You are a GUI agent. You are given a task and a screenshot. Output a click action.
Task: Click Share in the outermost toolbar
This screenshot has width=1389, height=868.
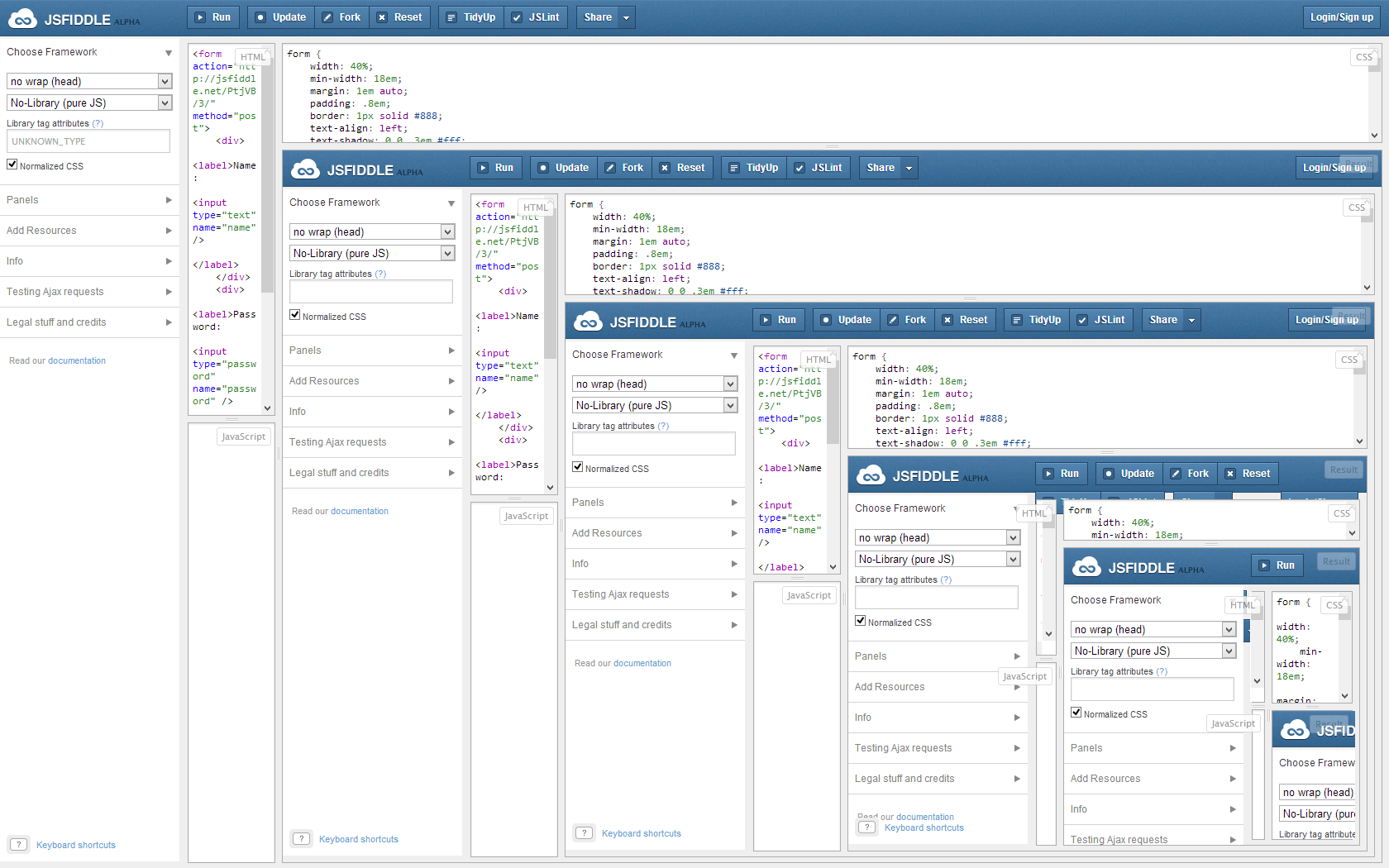pos(598,17)
